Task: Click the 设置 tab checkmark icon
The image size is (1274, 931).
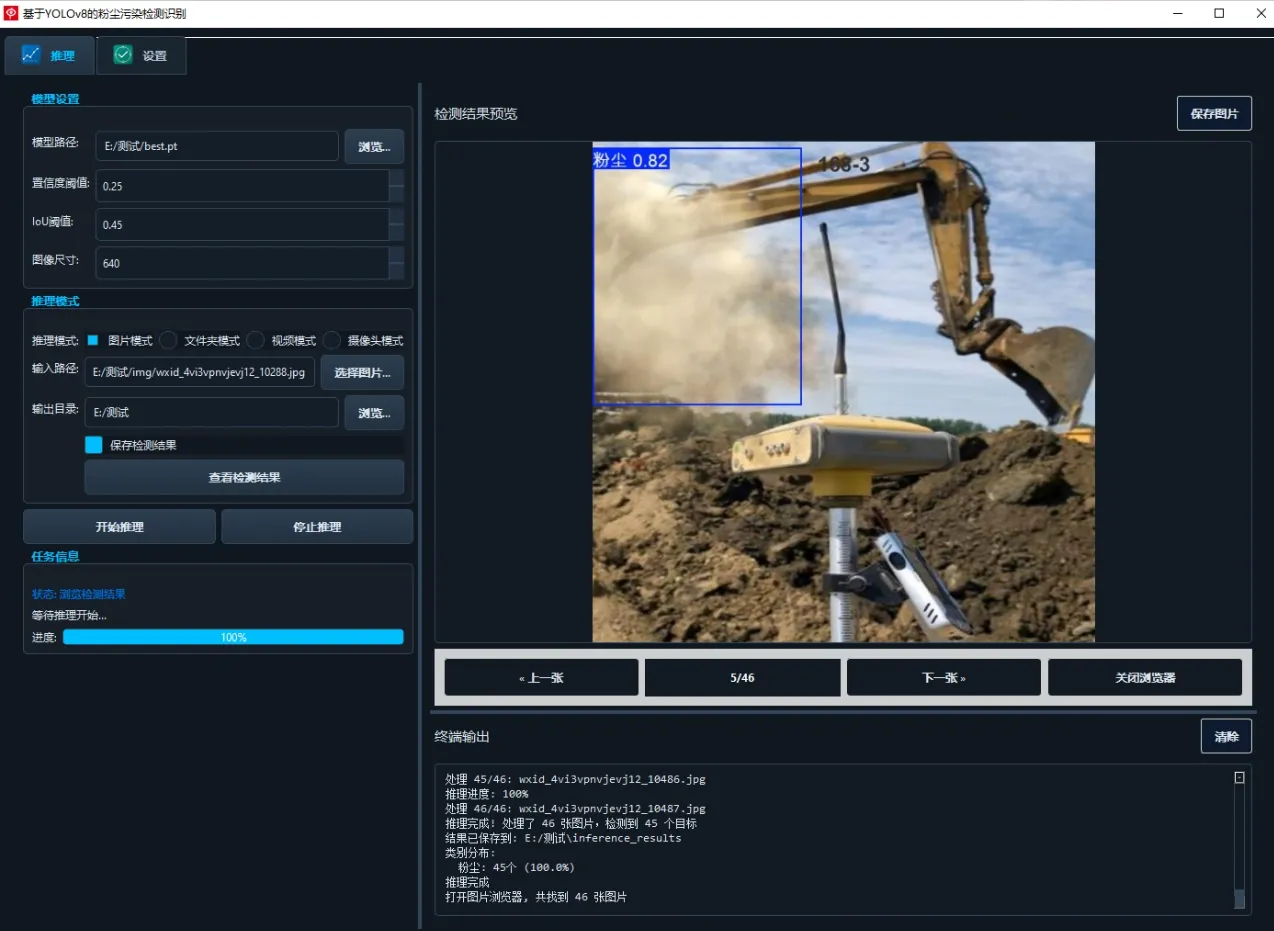Action: 123,55
